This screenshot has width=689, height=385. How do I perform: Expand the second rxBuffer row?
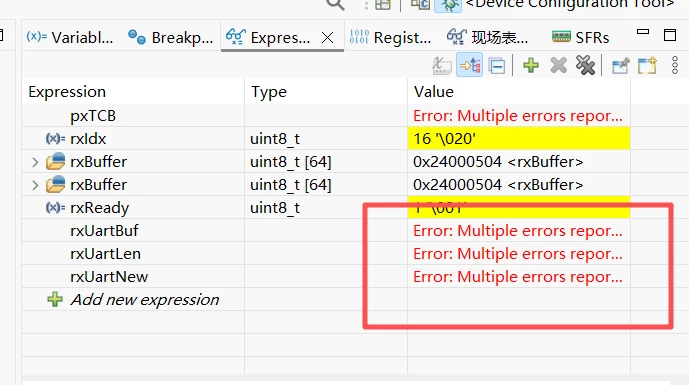(35, 185)
